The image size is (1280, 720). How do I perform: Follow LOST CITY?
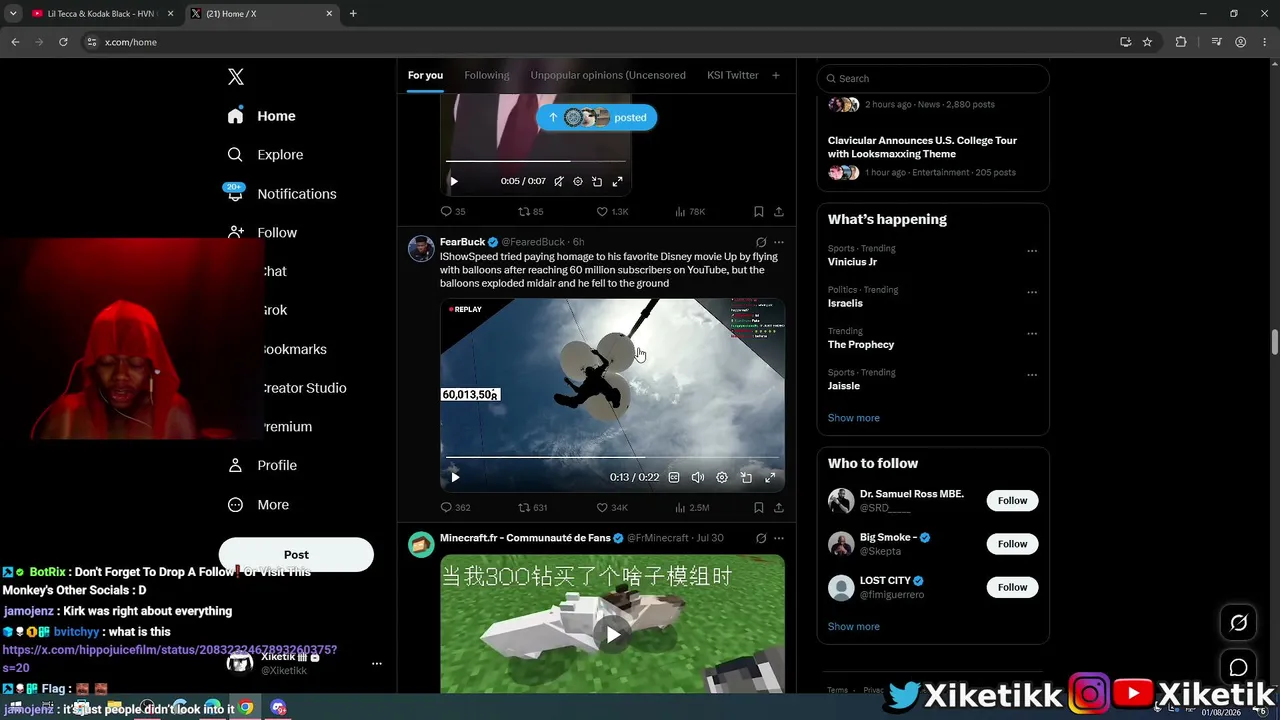(x=1012, y=587)
